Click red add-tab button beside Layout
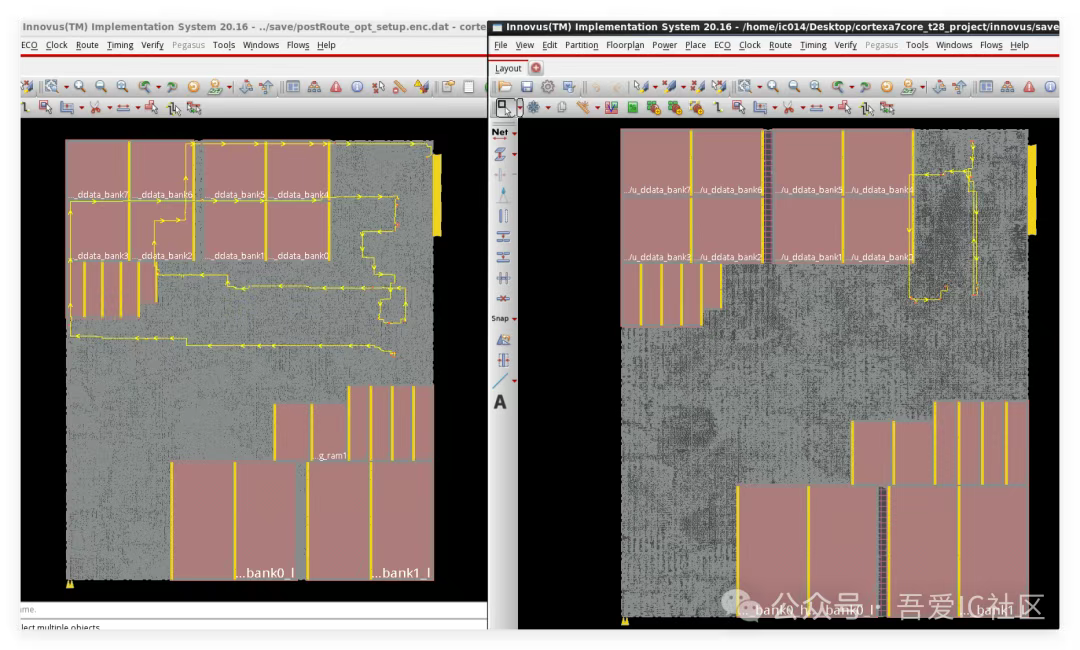 click(536, 67)
